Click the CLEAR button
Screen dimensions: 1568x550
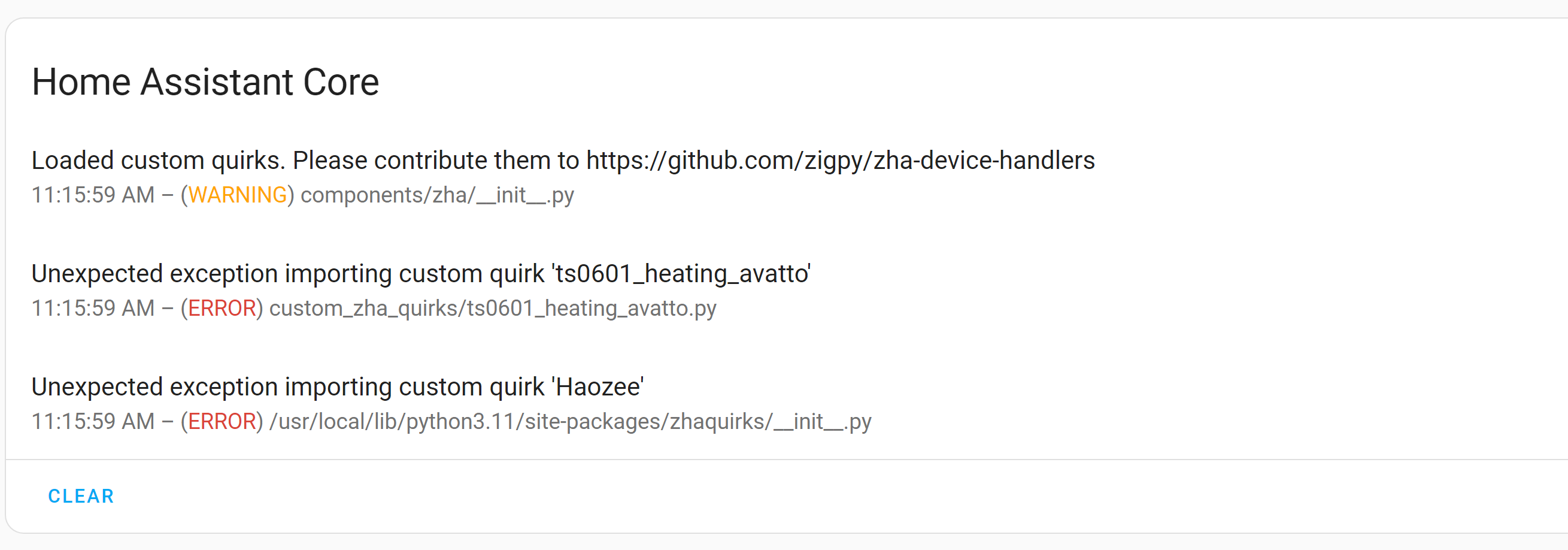click(x=81, y=496)
